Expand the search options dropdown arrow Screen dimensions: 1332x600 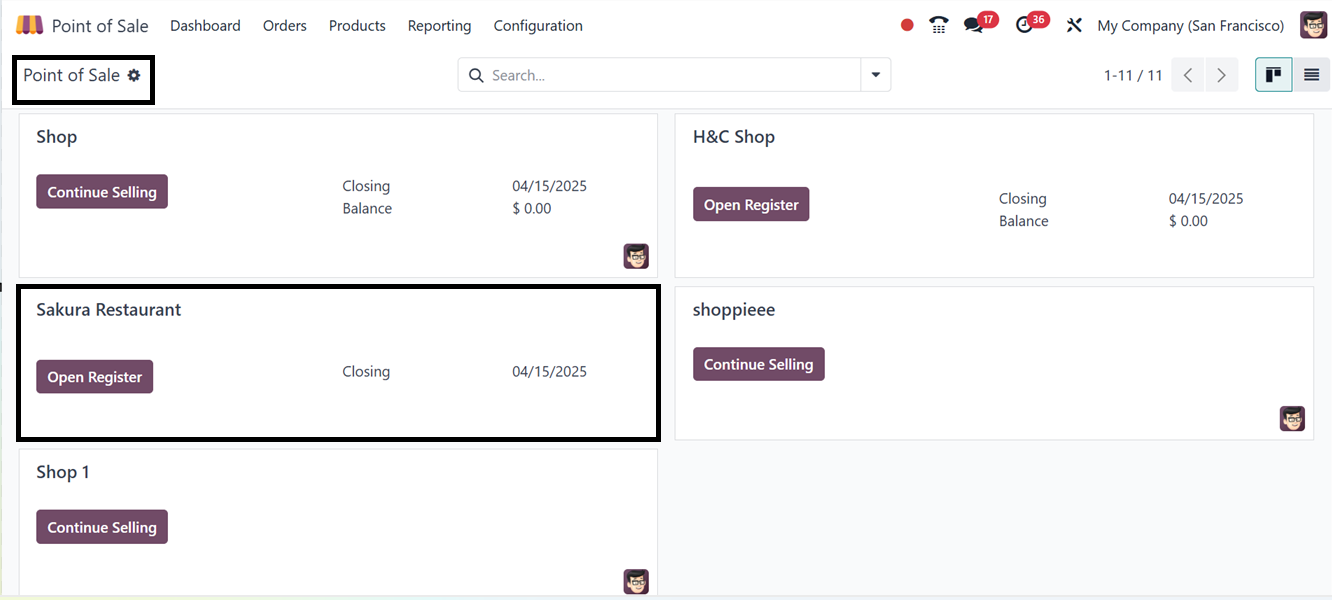876,75
